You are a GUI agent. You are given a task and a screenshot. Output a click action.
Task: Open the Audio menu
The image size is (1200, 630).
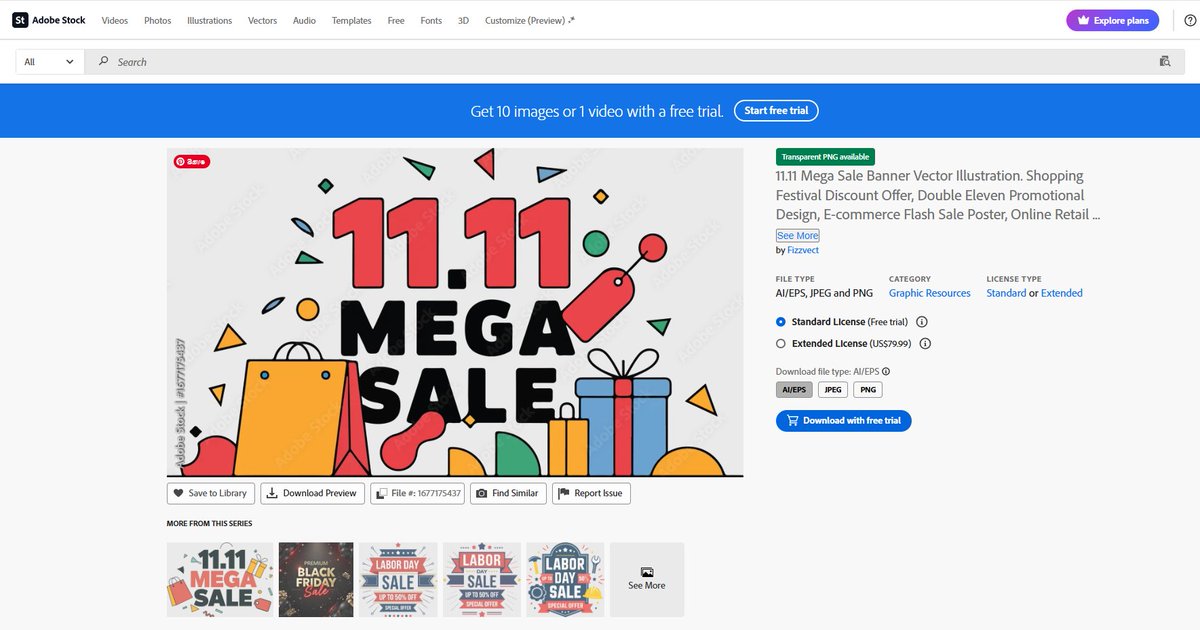pyautogui.click(x=305, y=20)
